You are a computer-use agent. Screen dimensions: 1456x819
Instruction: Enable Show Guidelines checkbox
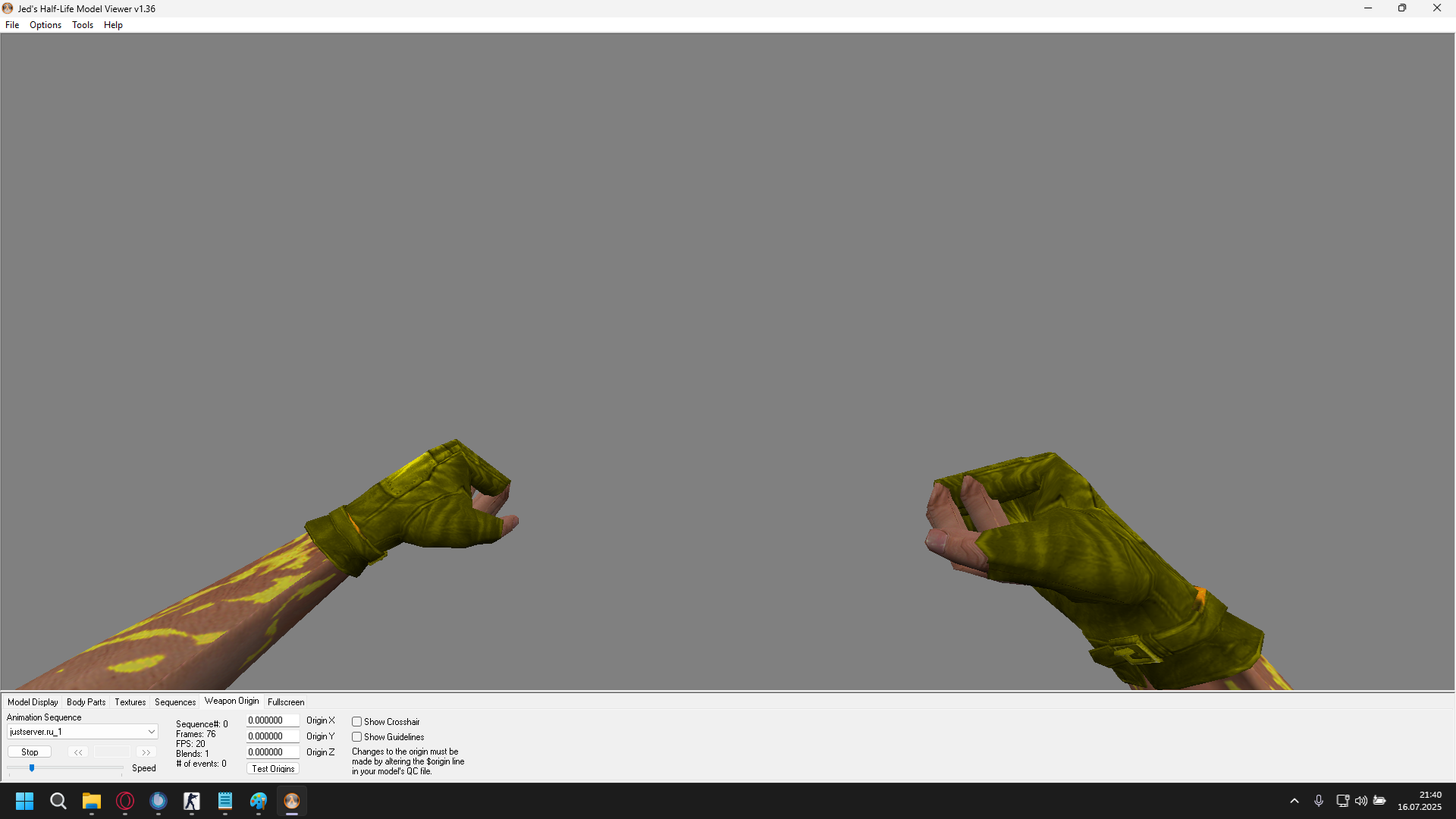tap(356, 737)
